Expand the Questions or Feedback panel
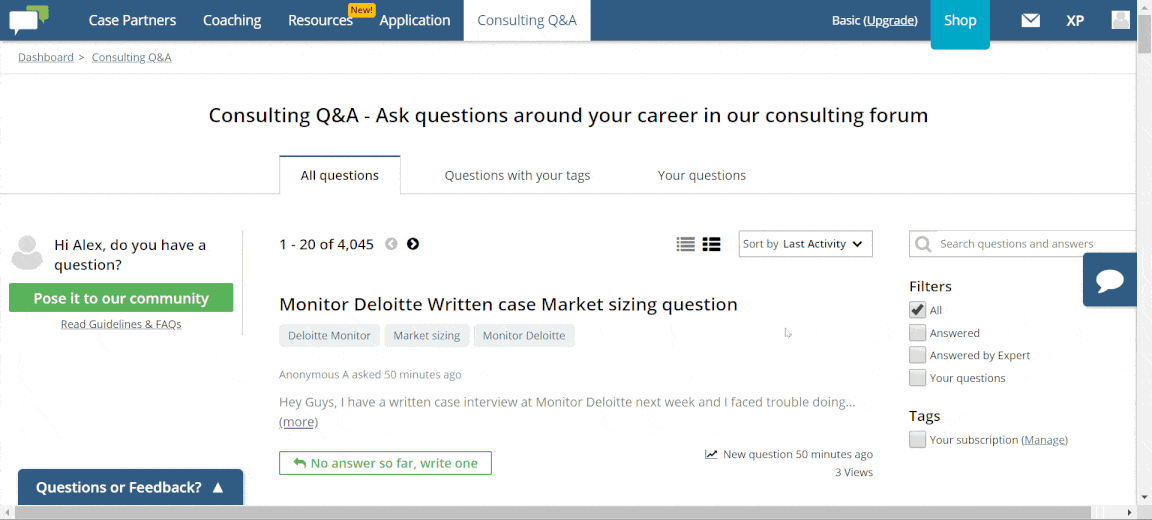 tap(130, 487)
